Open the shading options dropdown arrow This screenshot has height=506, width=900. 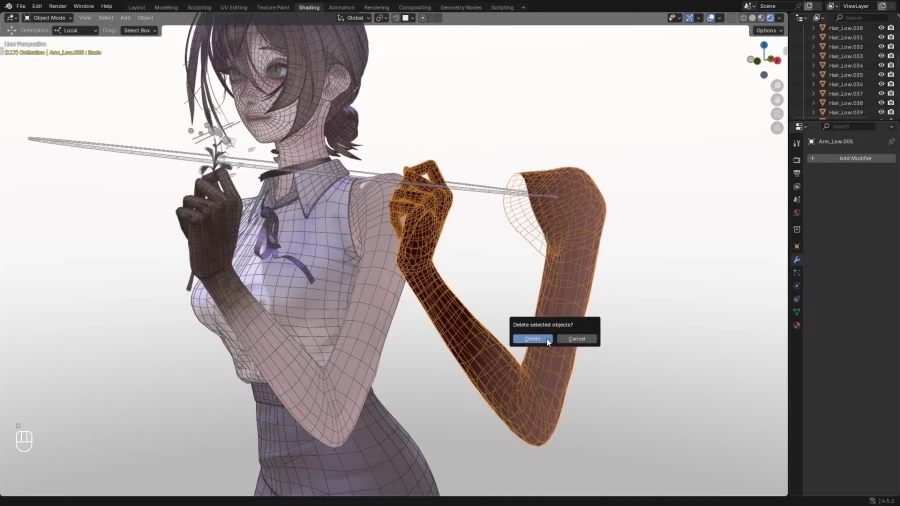[x=779, y=18]
